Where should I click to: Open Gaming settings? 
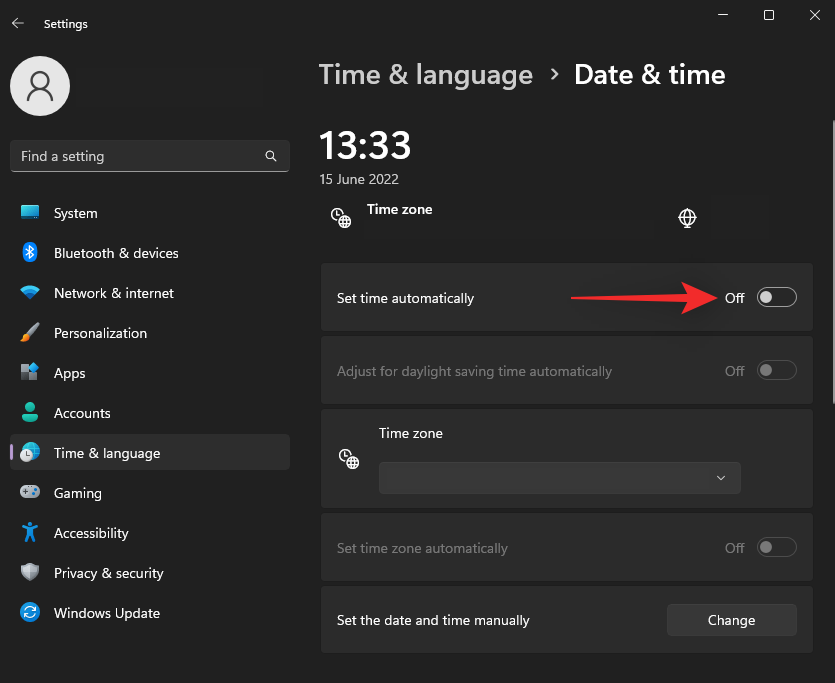point(77,493)
